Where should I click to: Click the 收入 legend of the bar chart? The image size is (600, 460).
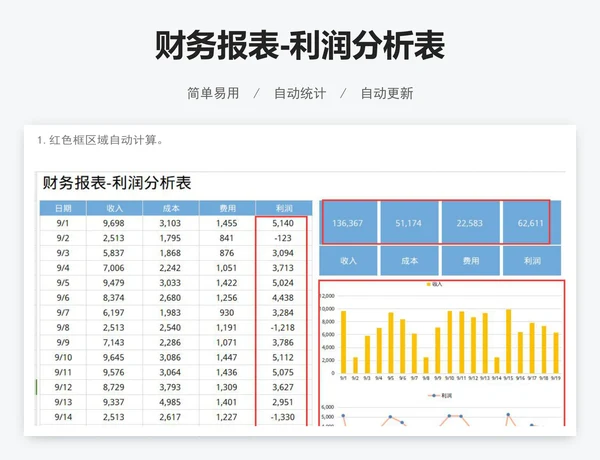434,284
